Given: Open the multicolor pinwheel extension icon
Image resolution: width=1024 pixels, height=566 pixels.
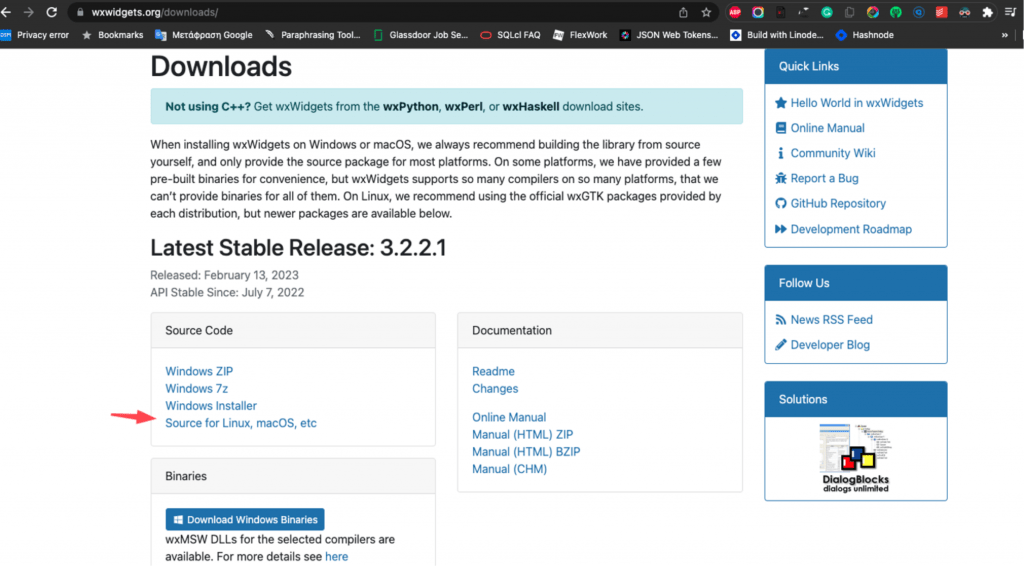Looking at the screenshot, I should (872, 12).
